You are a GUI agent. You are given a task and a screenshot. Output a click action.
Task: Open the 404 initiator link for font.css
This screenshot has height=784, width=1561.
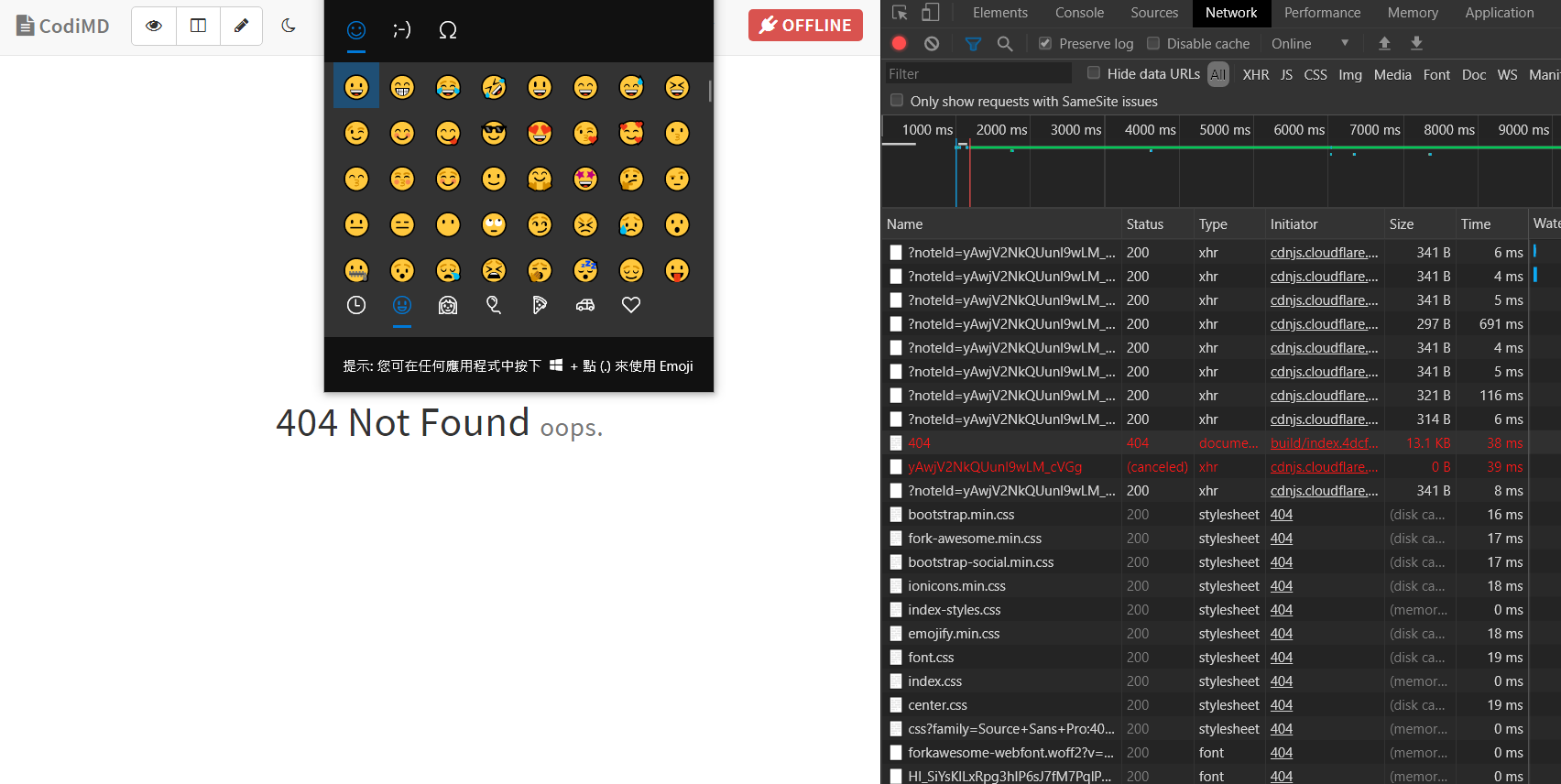1281,658
